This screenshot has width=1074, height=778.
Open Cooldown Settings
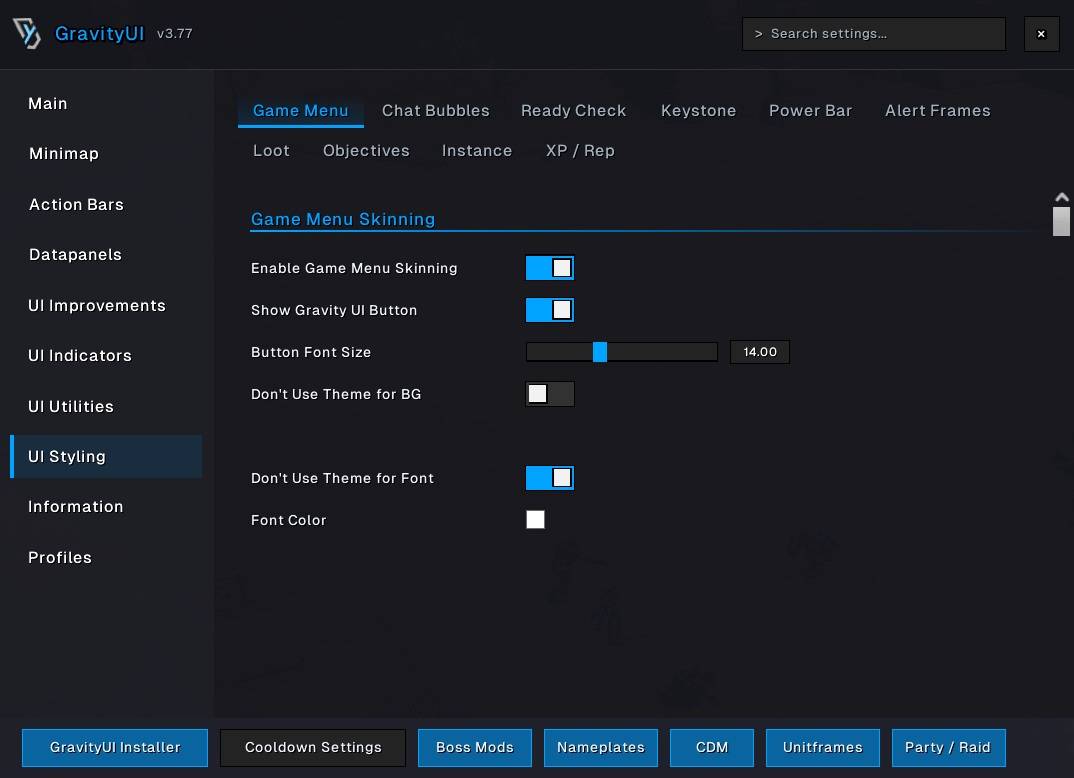pos(313,747)
